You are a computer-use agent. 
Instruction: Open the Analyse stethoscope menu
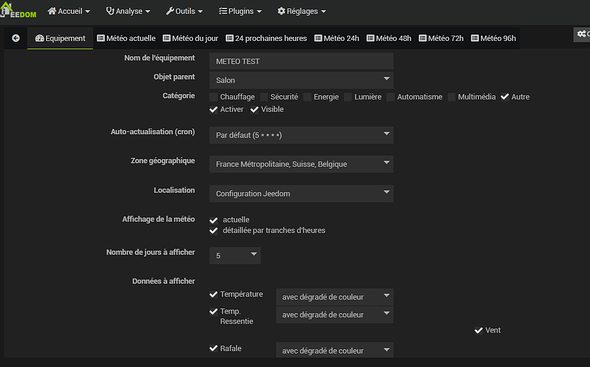(x=128, y=11)
